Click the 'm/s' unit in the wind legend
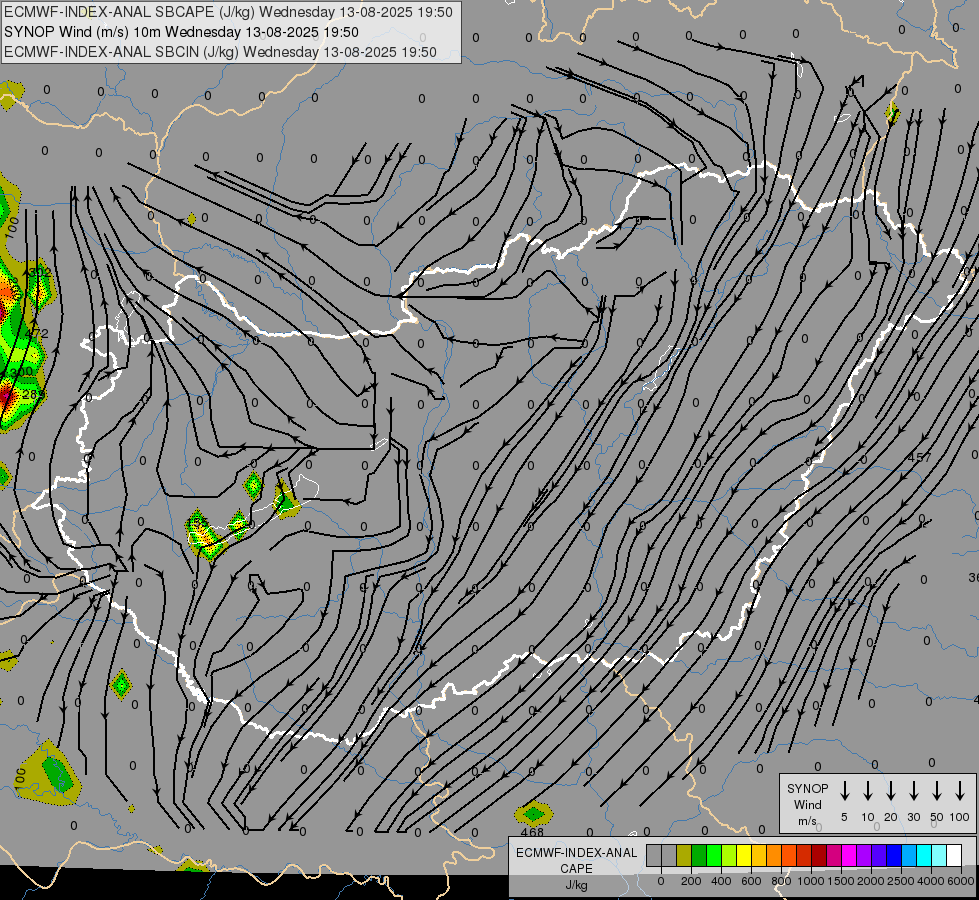Image resolution: width=979 pixels, height=900 pixels. [807, 821]
